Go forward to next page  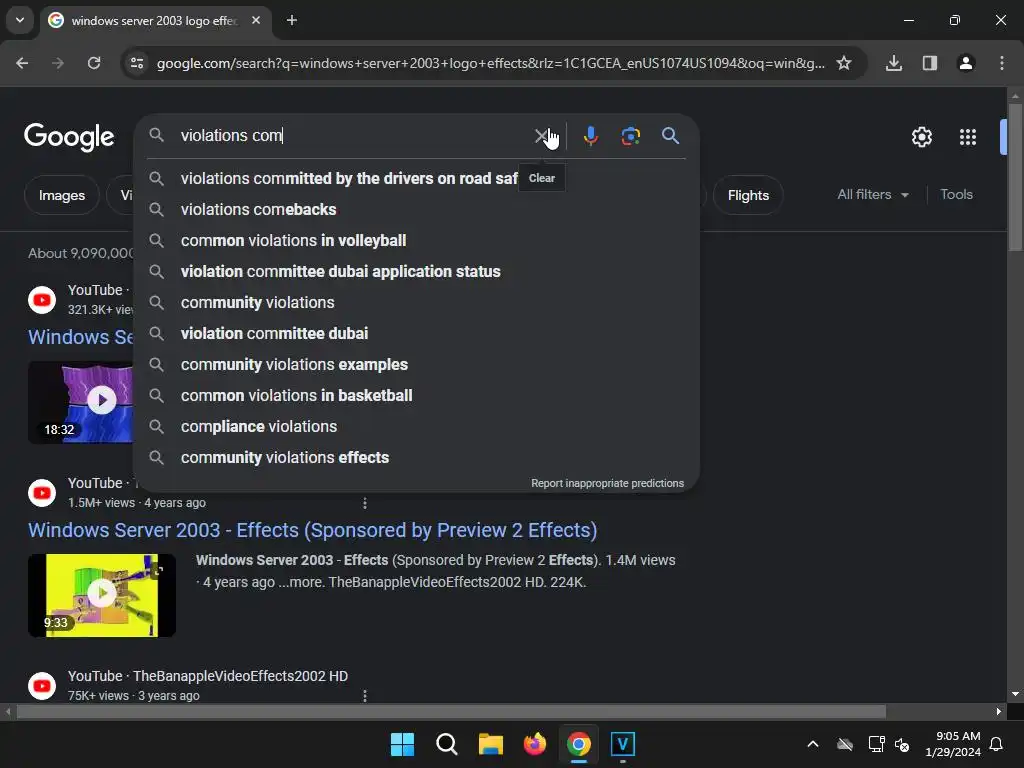pyautogui.click(x=58, y=63)
